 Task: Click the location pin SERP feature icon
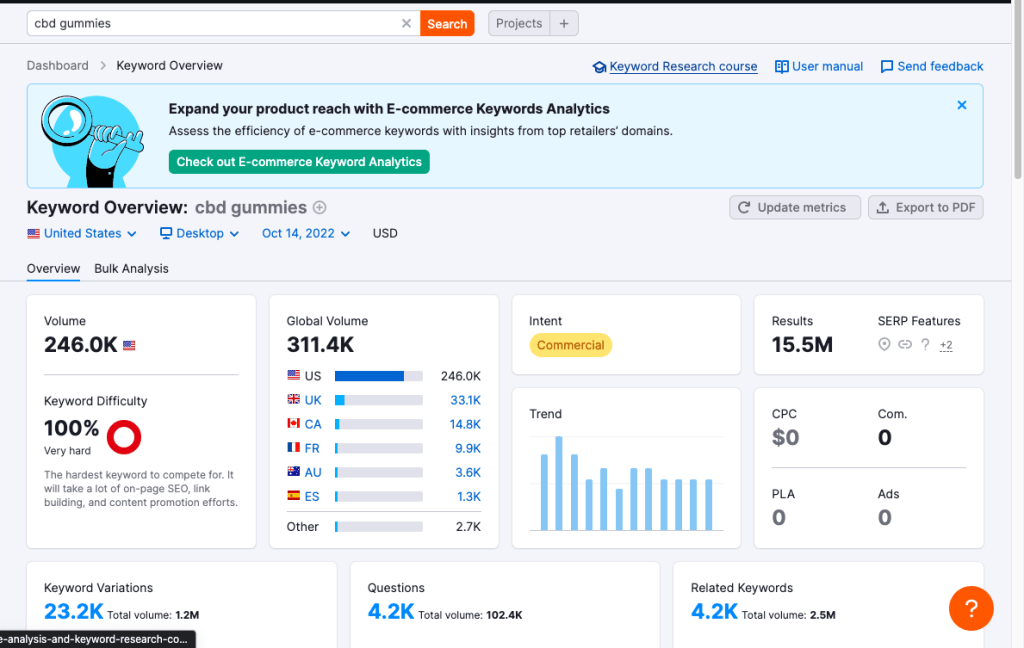click(884, 345)
